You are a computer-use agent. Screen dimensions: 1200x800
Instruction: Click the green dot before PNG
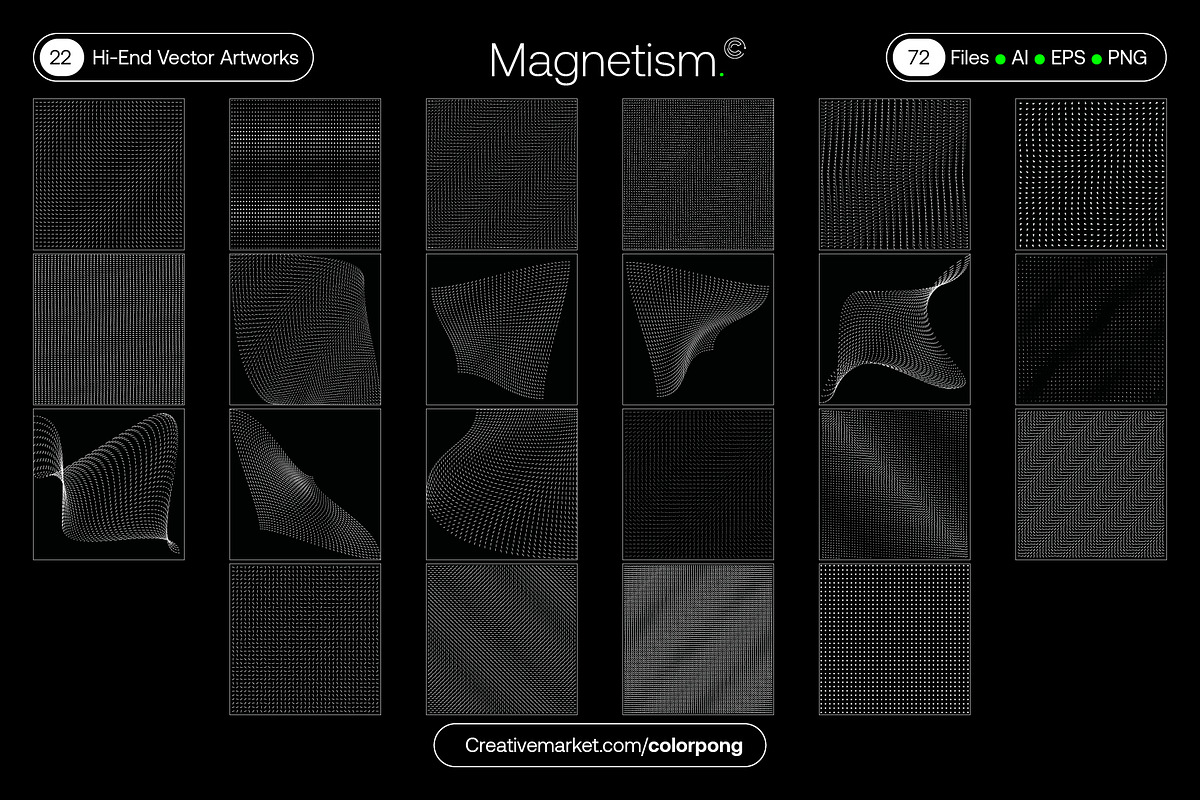point(1098,59)
